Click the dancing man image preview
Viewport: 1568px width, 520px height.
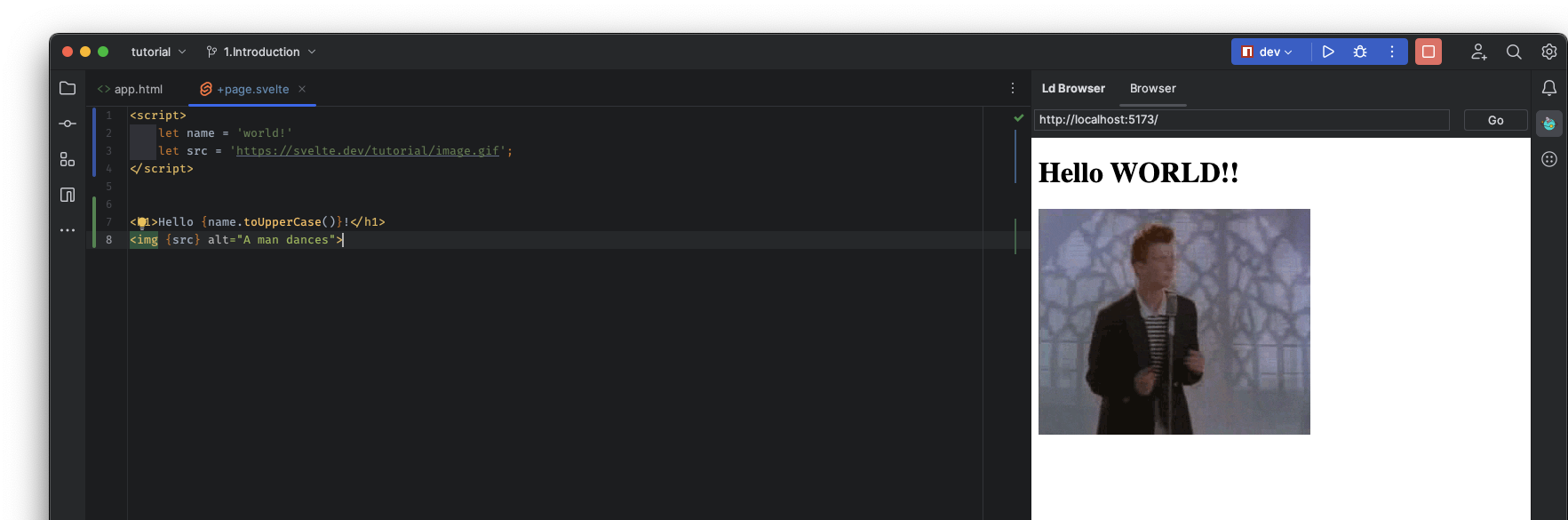(1174, 322)
